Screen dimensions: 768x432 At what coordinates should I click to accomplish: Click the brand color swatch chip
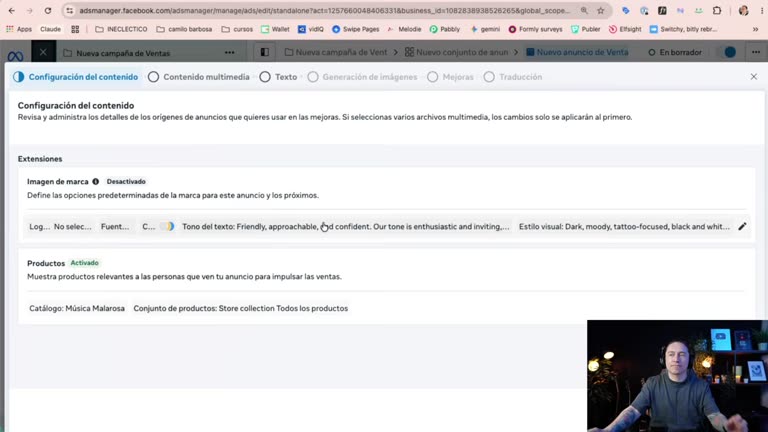coord(158,226)
